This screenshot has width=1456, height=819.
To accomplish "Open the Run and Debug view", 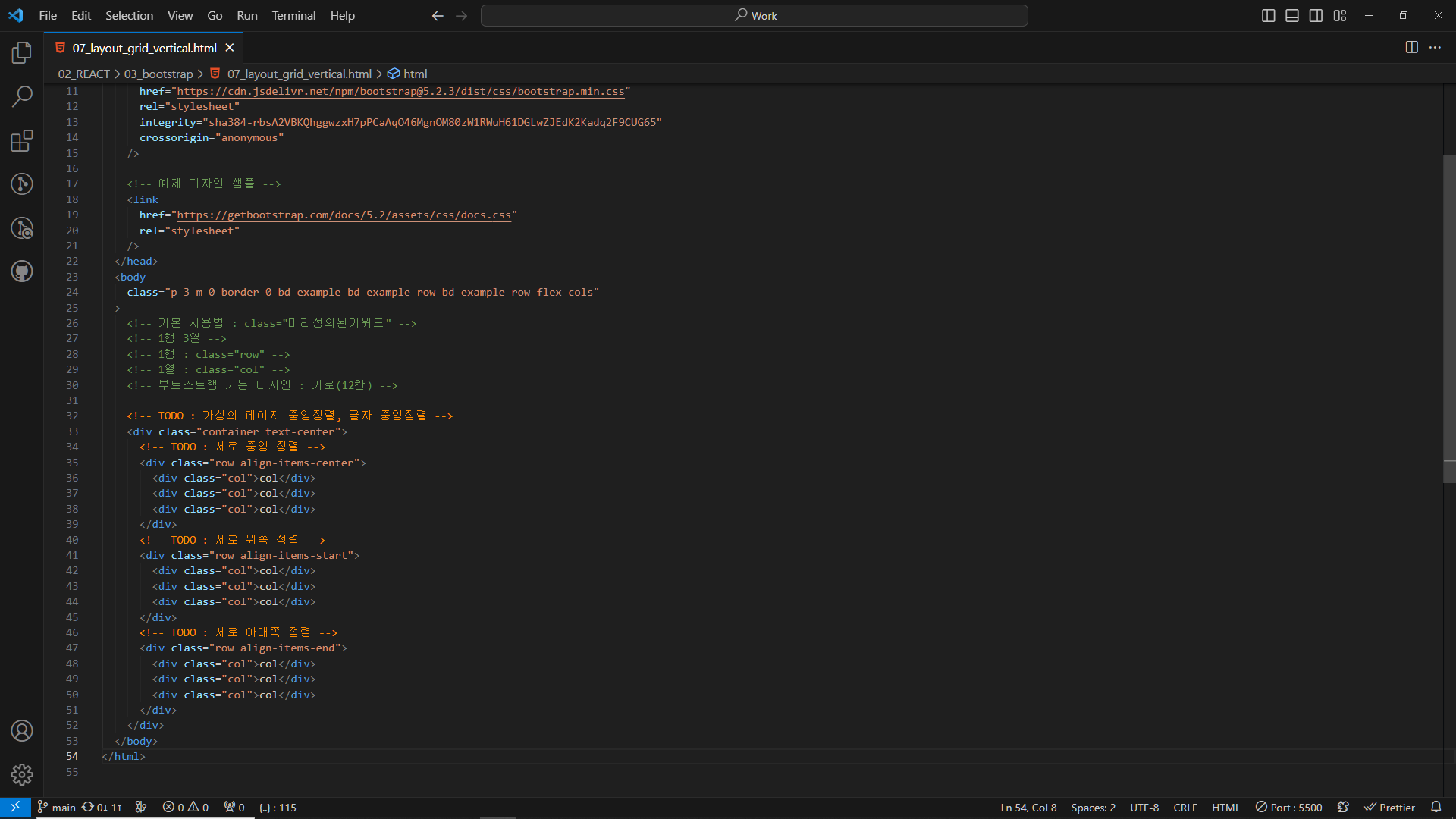I will click(x=22, y=227).
